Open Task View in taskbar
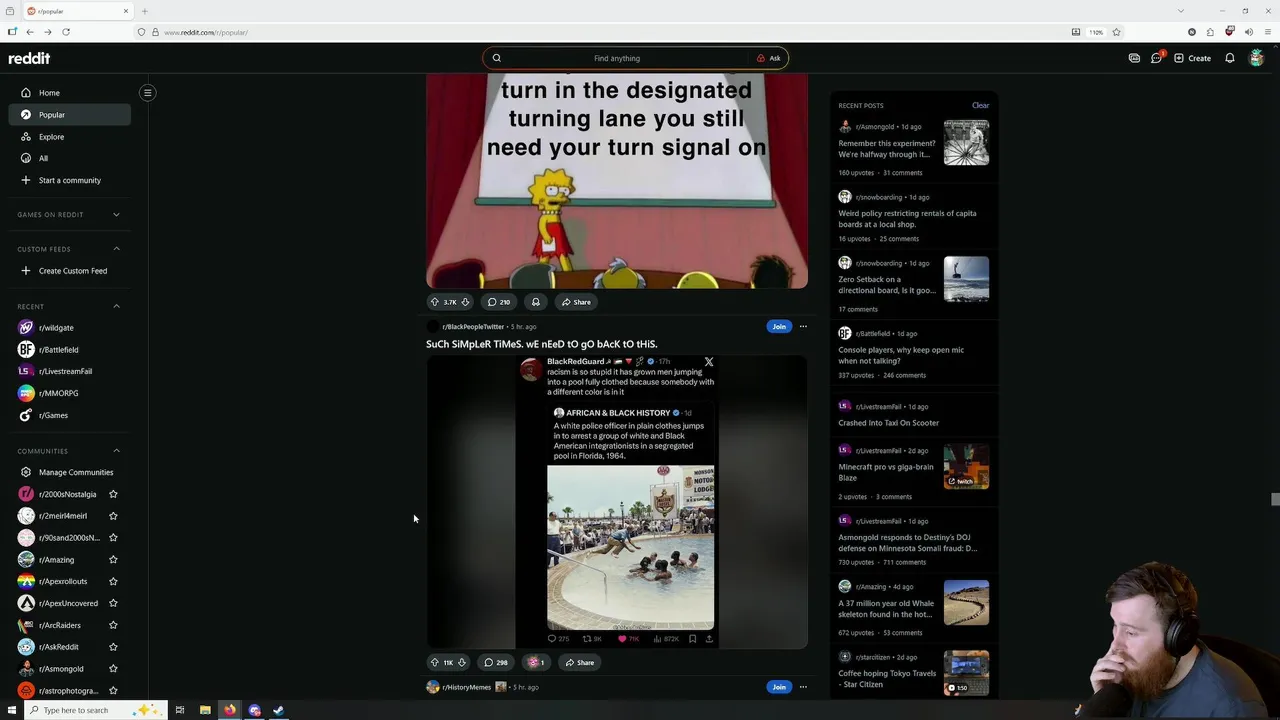 click(180, 710)
